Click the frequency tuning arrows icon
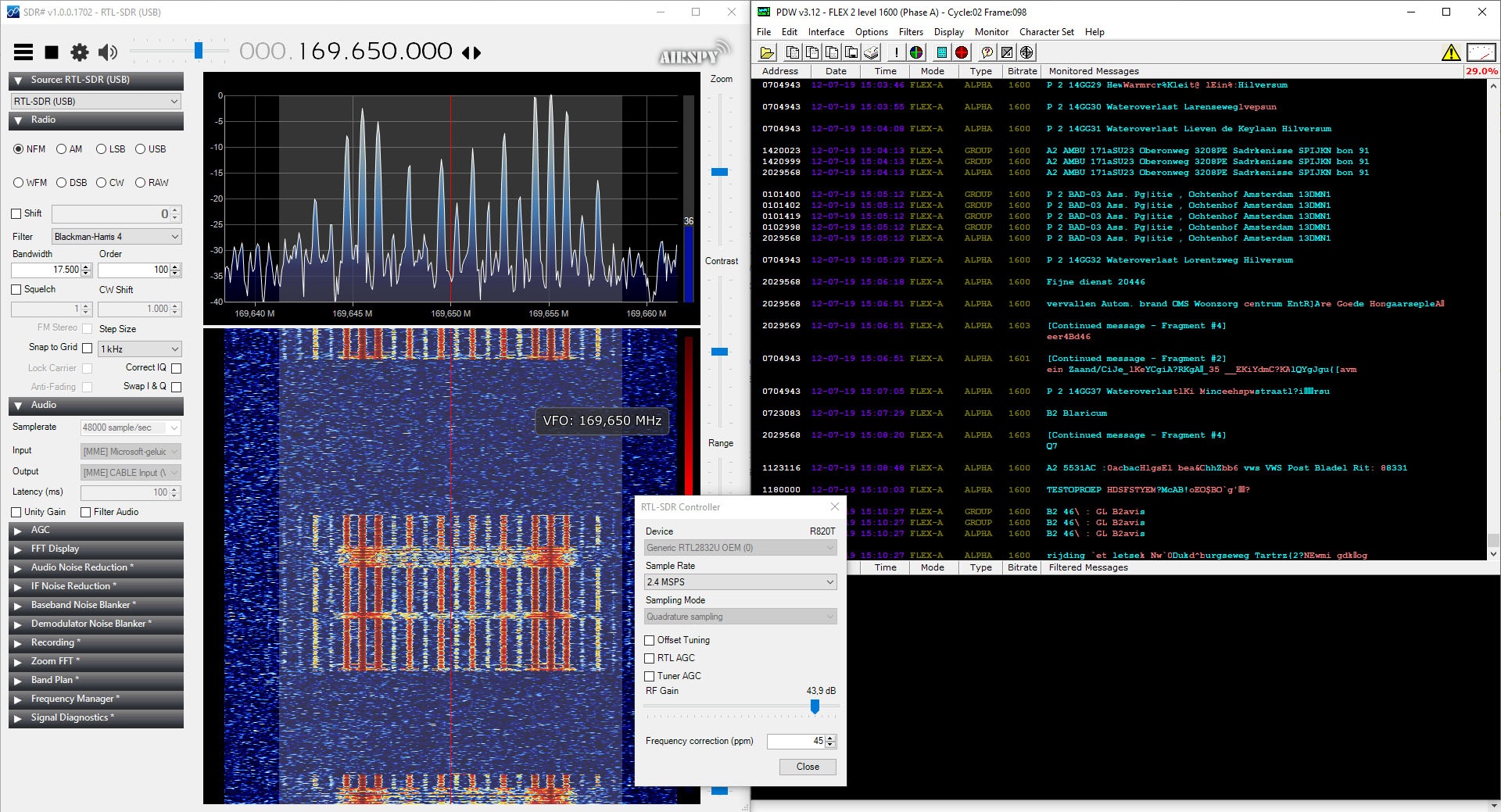The width and height of the screenshot is (1501, 812). pyautogui.click(x=471, y=52)
